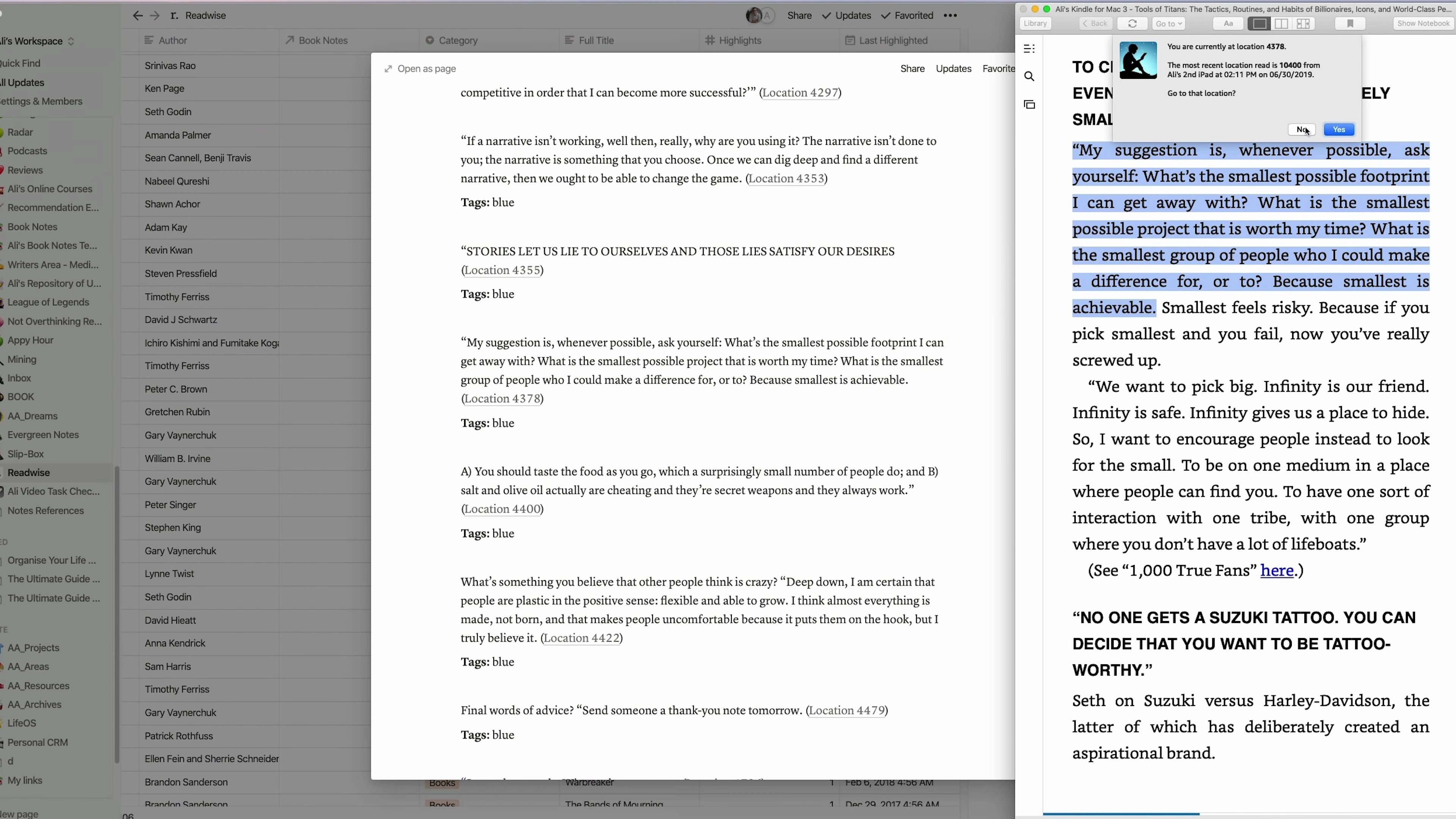Open AA_Projects in the sidebar
The width and height of the screenshot is (1456, 819).
pyautogui.click(x=33, y=648)
